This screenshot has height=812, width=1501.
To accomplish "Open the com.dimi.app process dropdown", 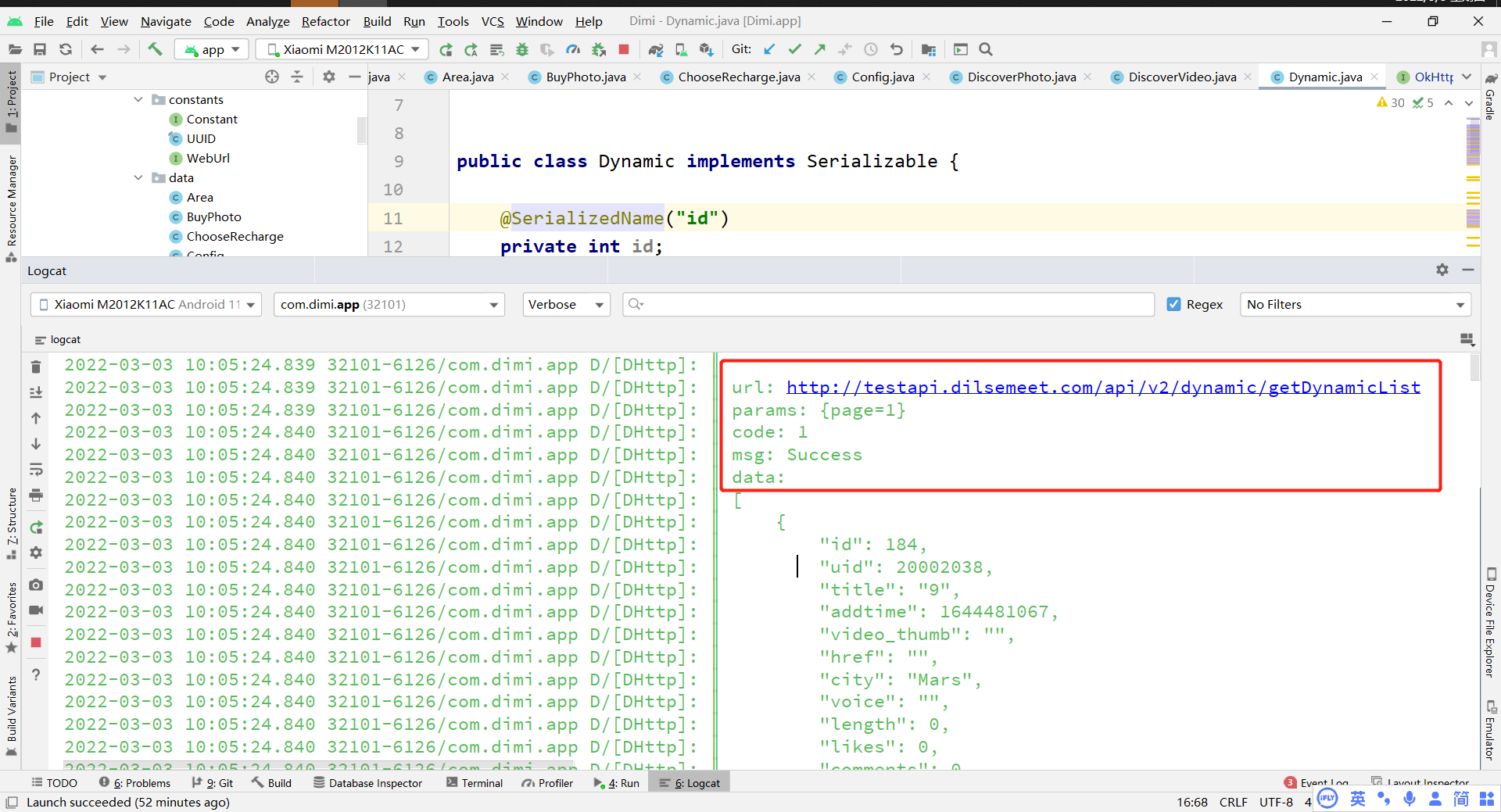I will pos(389,304).
